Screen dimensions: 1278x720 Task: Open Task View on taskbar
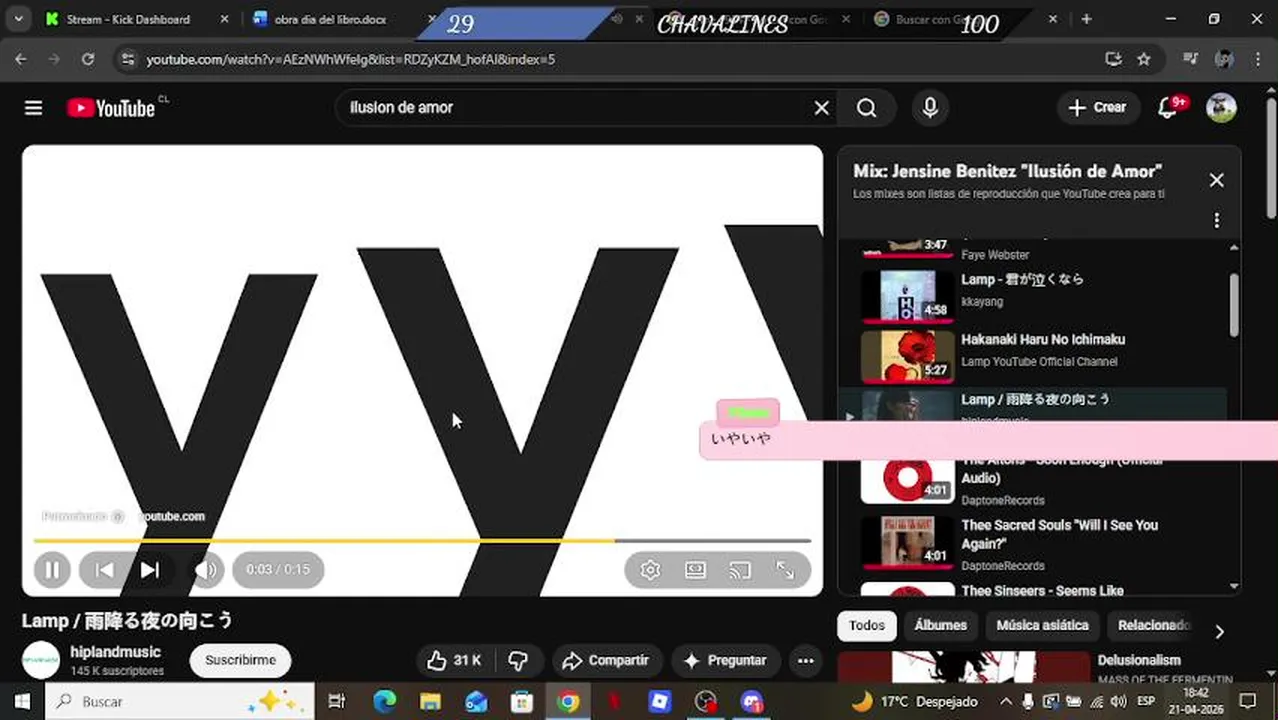coord(337,701)
